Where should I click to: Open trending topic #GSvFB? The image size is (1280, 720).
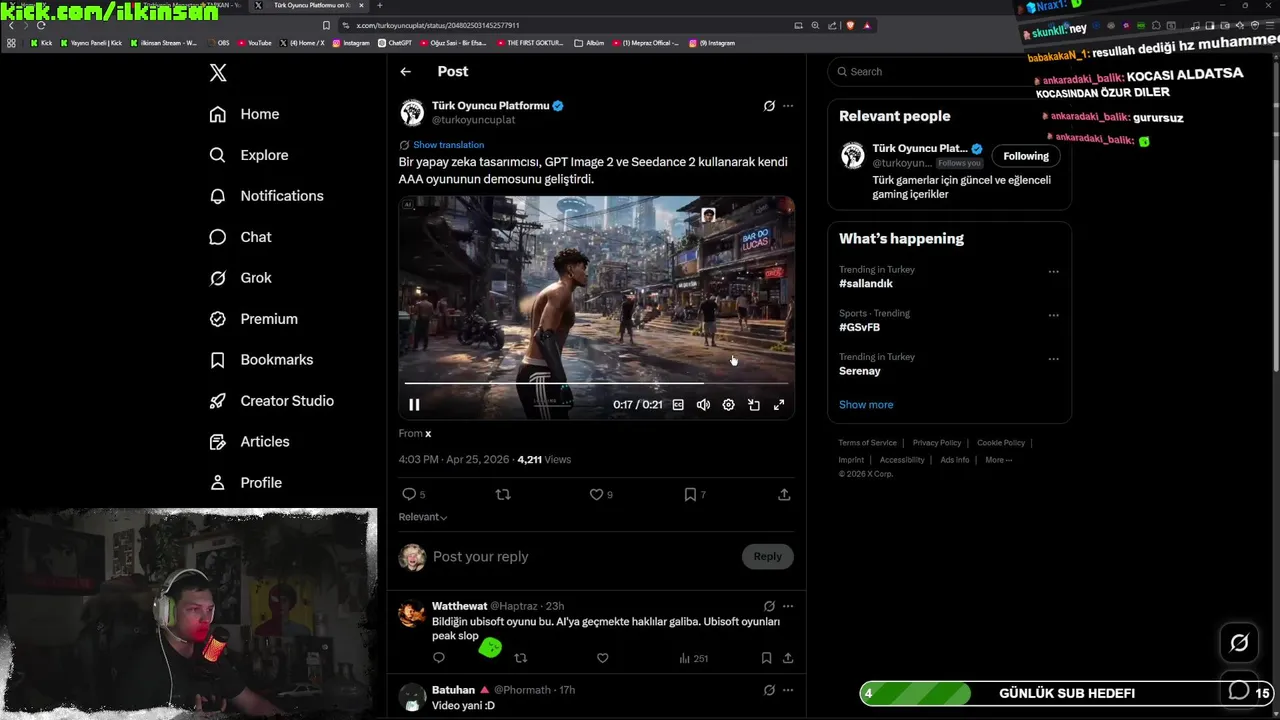point(860,328)
